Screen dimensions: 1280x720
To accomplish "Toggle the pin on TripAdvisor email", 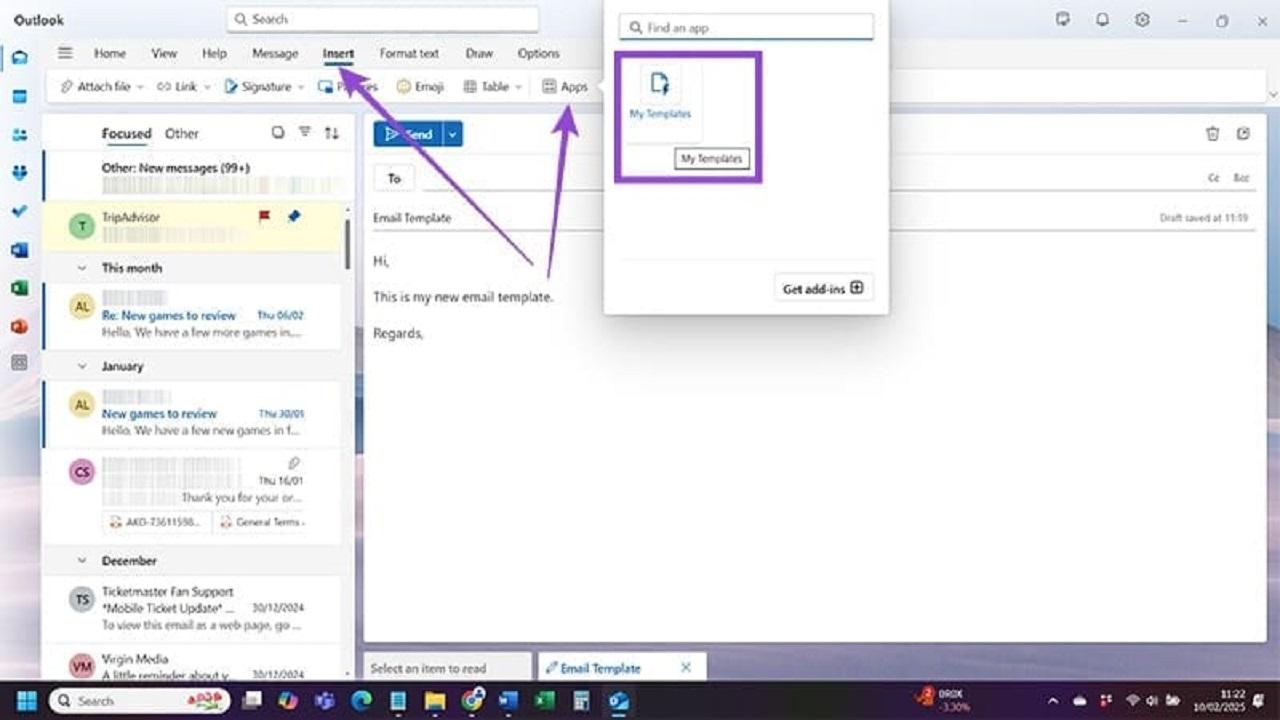I will (x=294, y=216).
